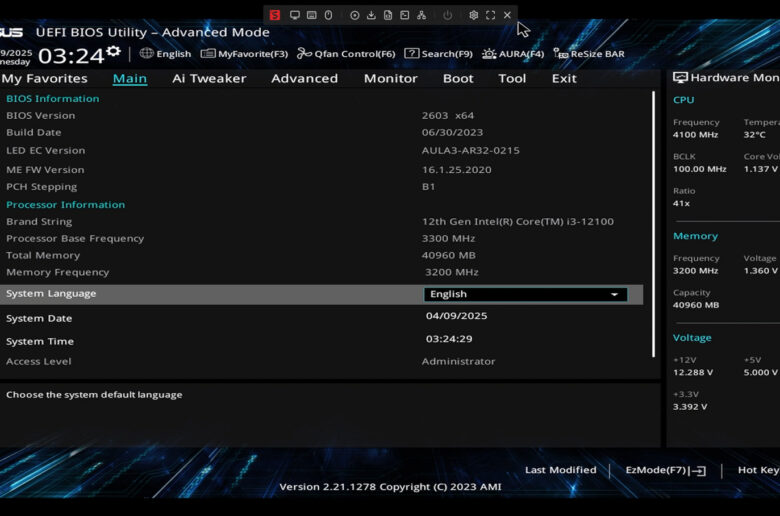Open the System Language dropdown arrow
This screenshot has width=780, height=516.
[614, 295]
